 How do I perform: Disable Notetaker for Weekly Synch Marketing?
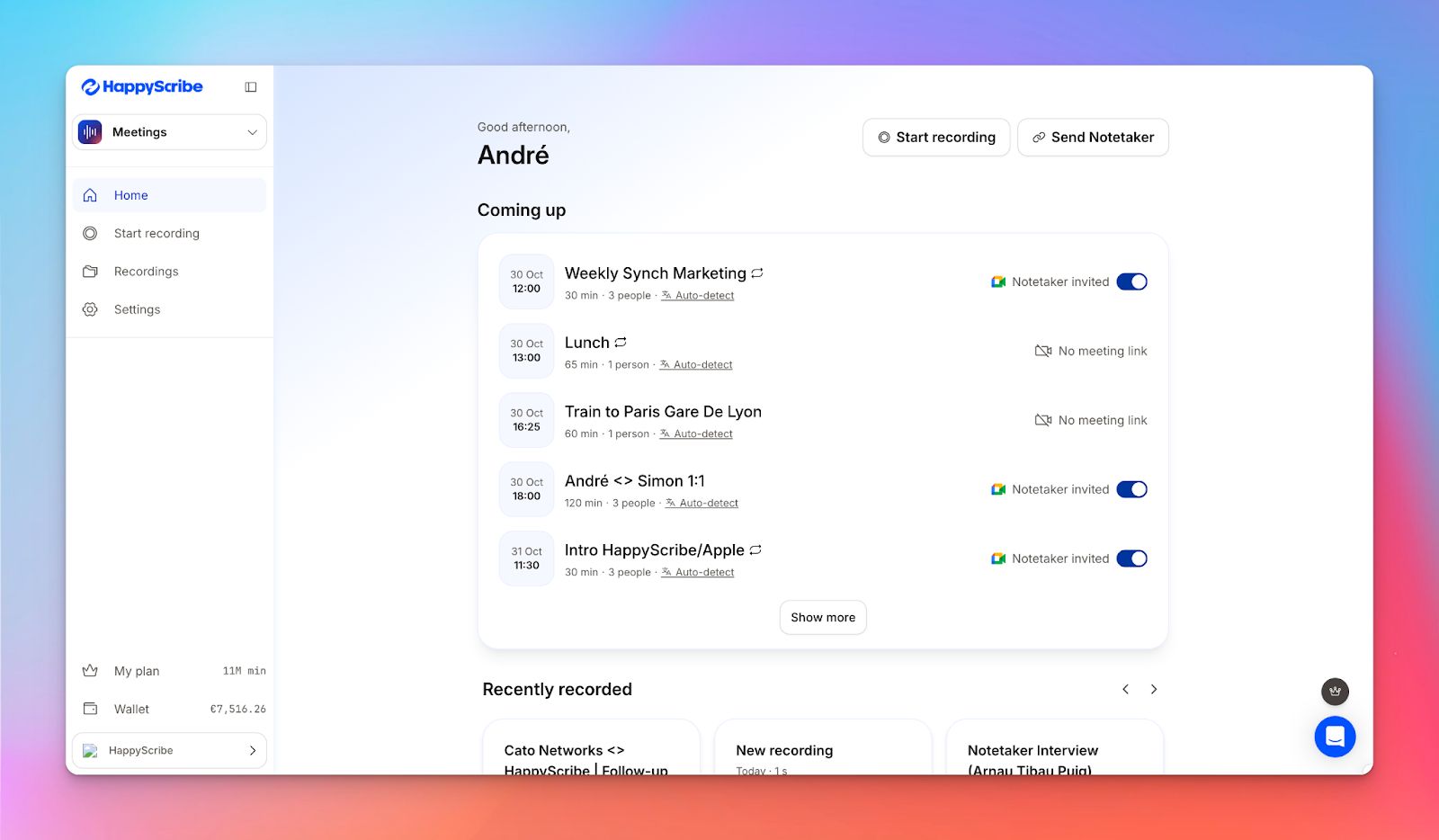click(x=1132, y=281)
